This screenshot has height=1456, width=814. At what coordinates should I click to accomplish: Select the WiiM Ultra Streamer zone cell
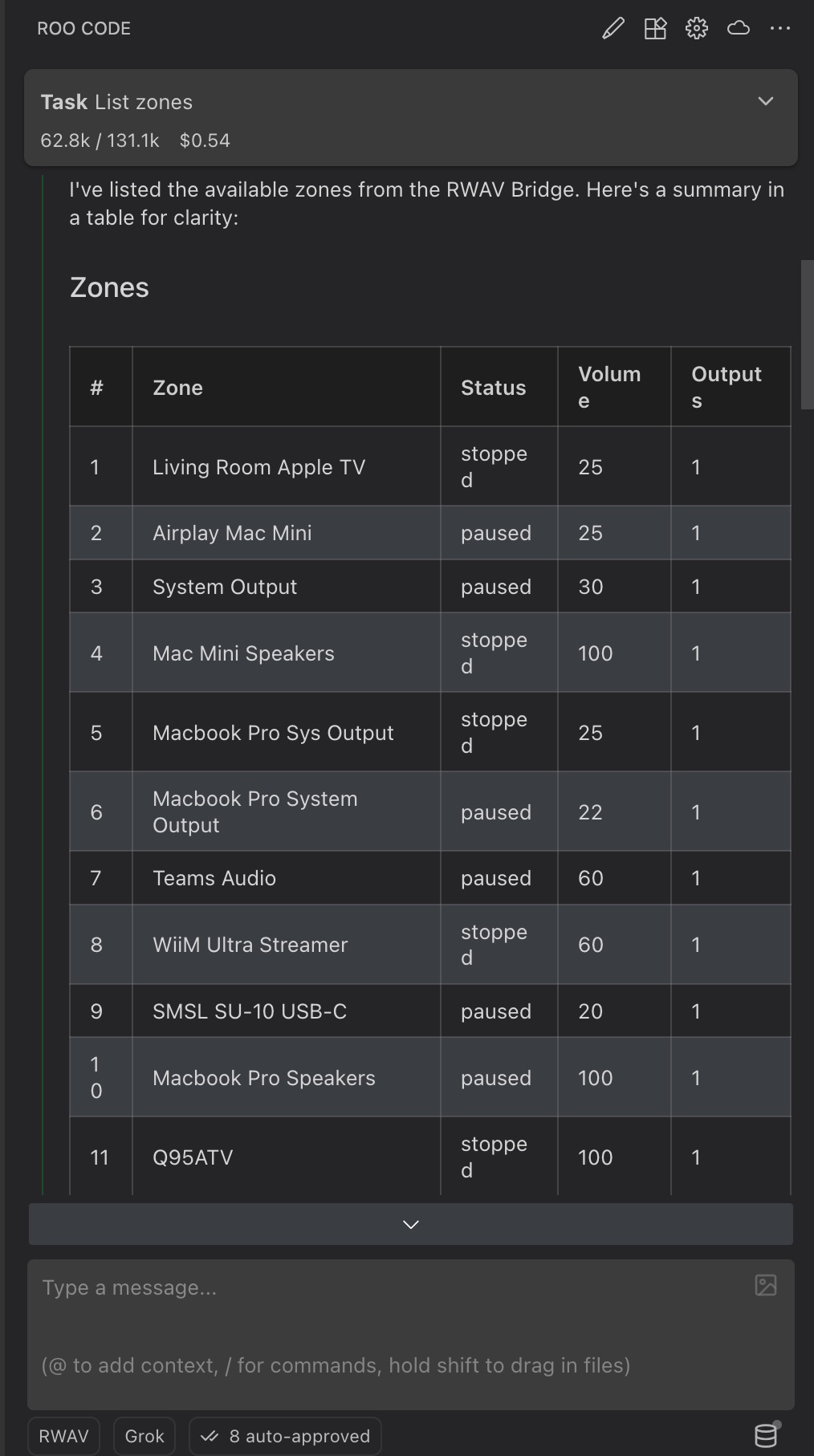(x=250, y=945)
